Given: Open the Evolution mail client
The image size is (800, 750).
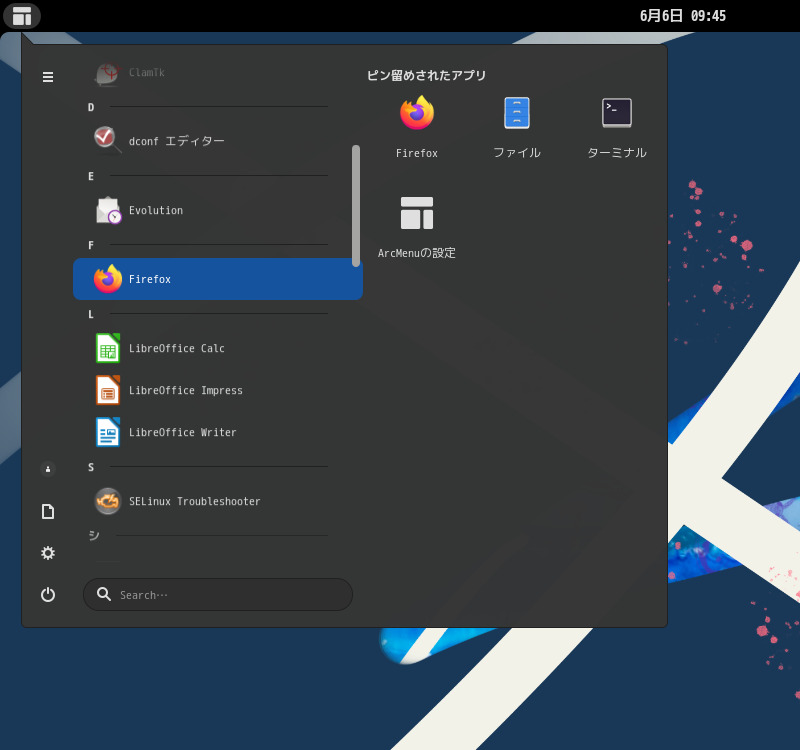Looking at the screenshot, I should (x=155, y=210).
